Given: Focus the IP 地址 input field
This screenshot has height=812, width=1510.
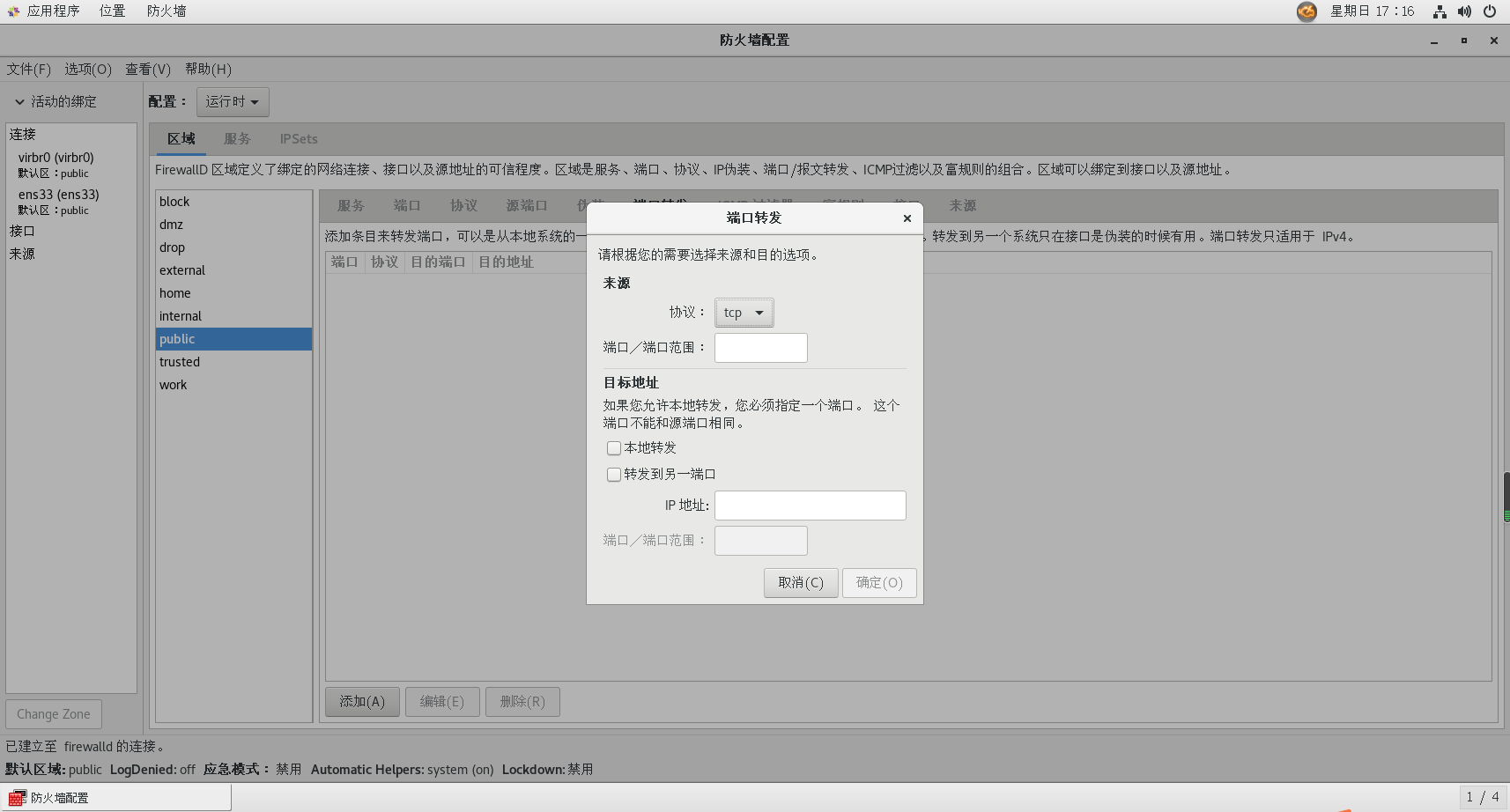Looking at the screenshot, I should pyautogui.click(x=810, y=506).
